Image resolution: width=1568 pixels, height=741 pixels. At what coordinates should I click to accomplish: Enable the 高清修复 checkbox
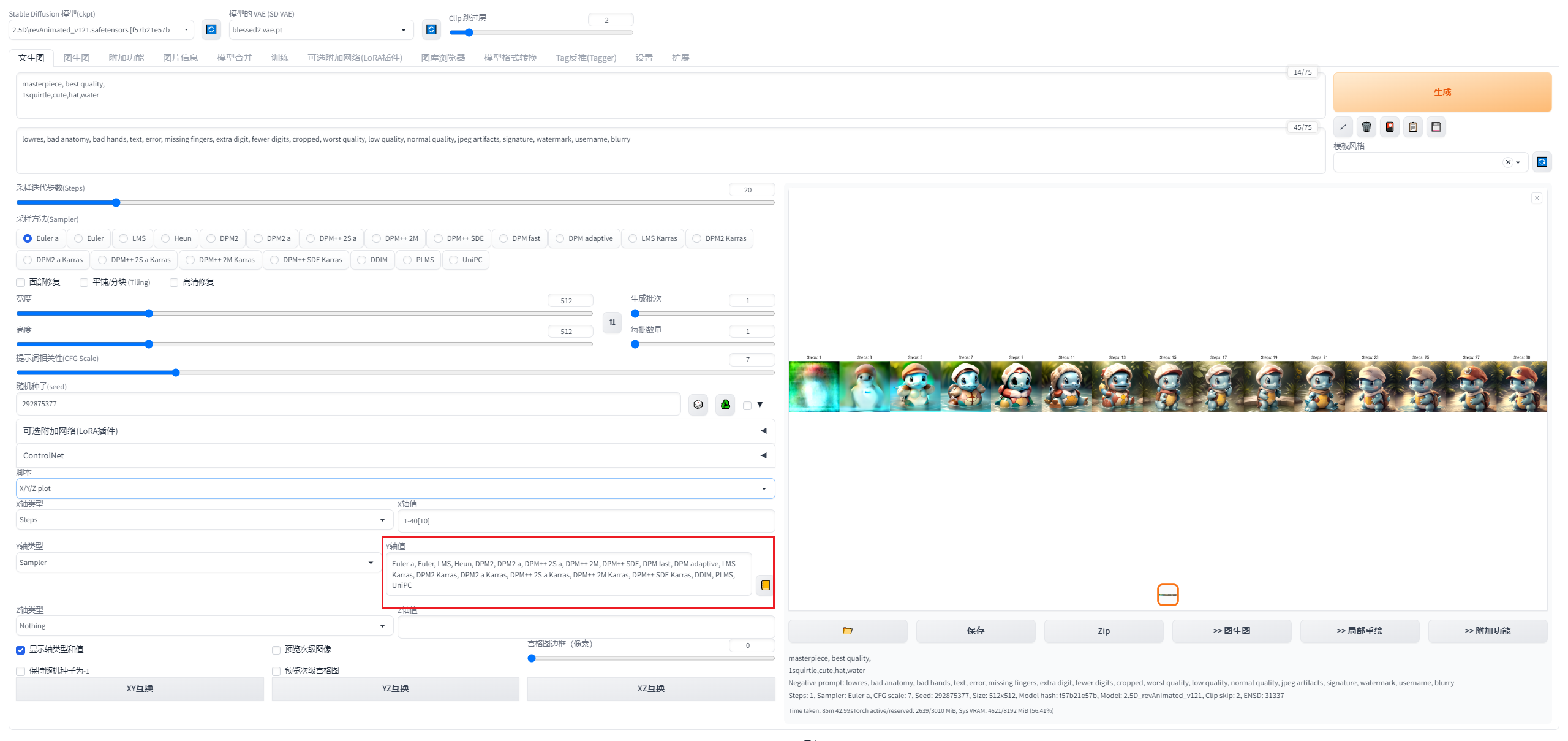(174, 283)
